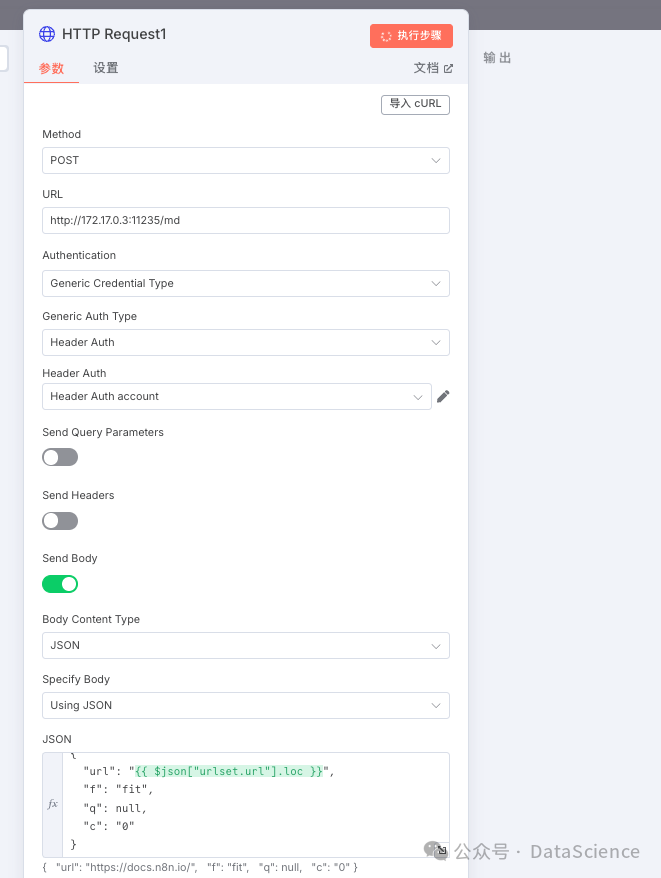Disable the Send Body switch

pyautogui.click(x=60, y=584)
